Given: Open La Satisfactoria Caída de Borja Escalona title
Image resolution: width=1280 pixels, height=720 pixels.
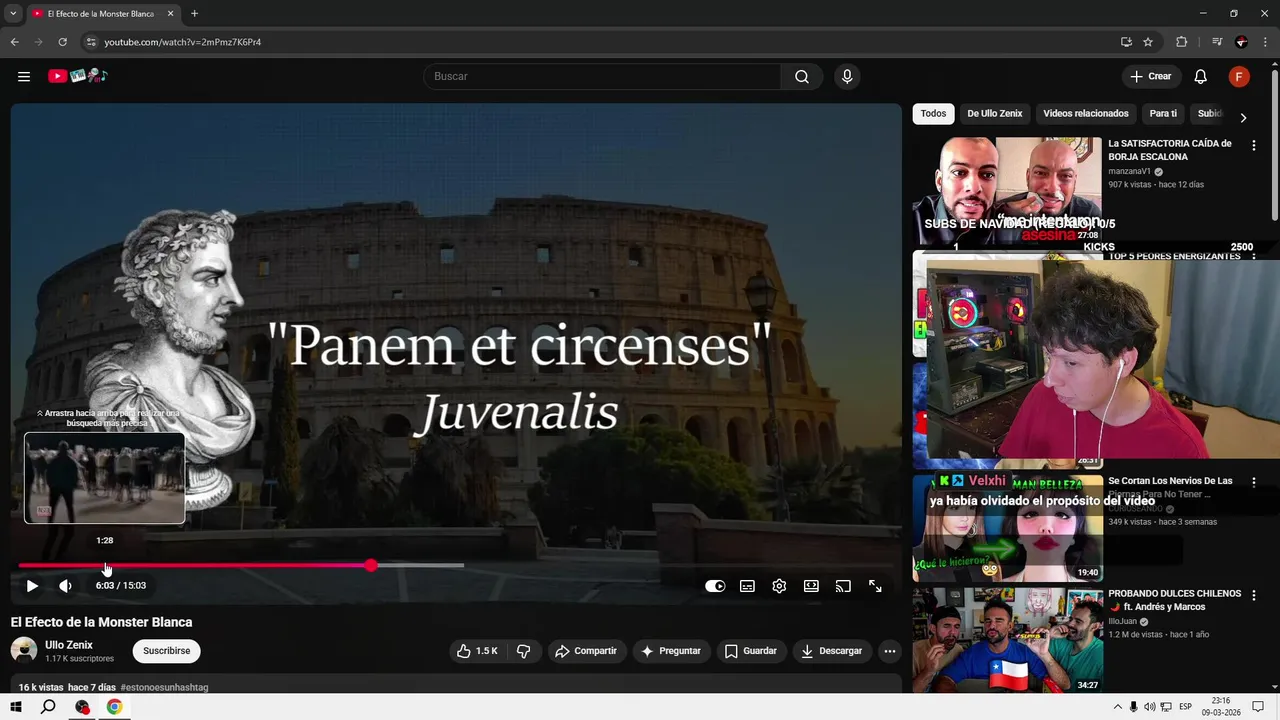Looking at the screenshot, I should pos(1170,150).
